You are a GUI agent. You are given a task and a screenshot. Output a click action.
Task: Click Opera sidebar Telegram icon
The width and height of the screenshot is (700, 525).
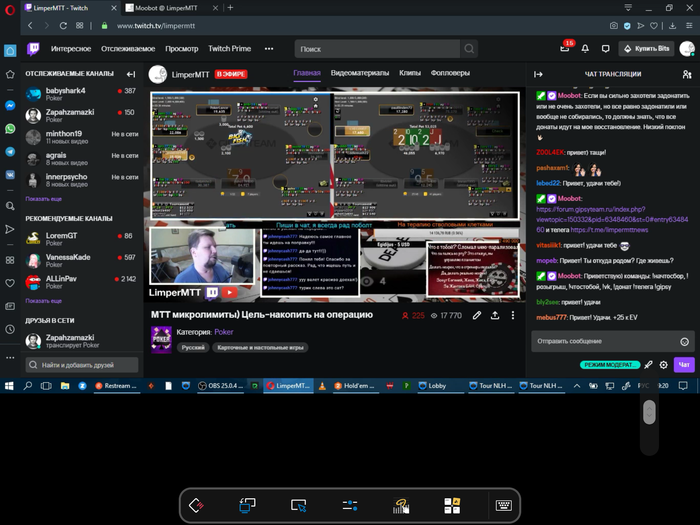[10, 152]
